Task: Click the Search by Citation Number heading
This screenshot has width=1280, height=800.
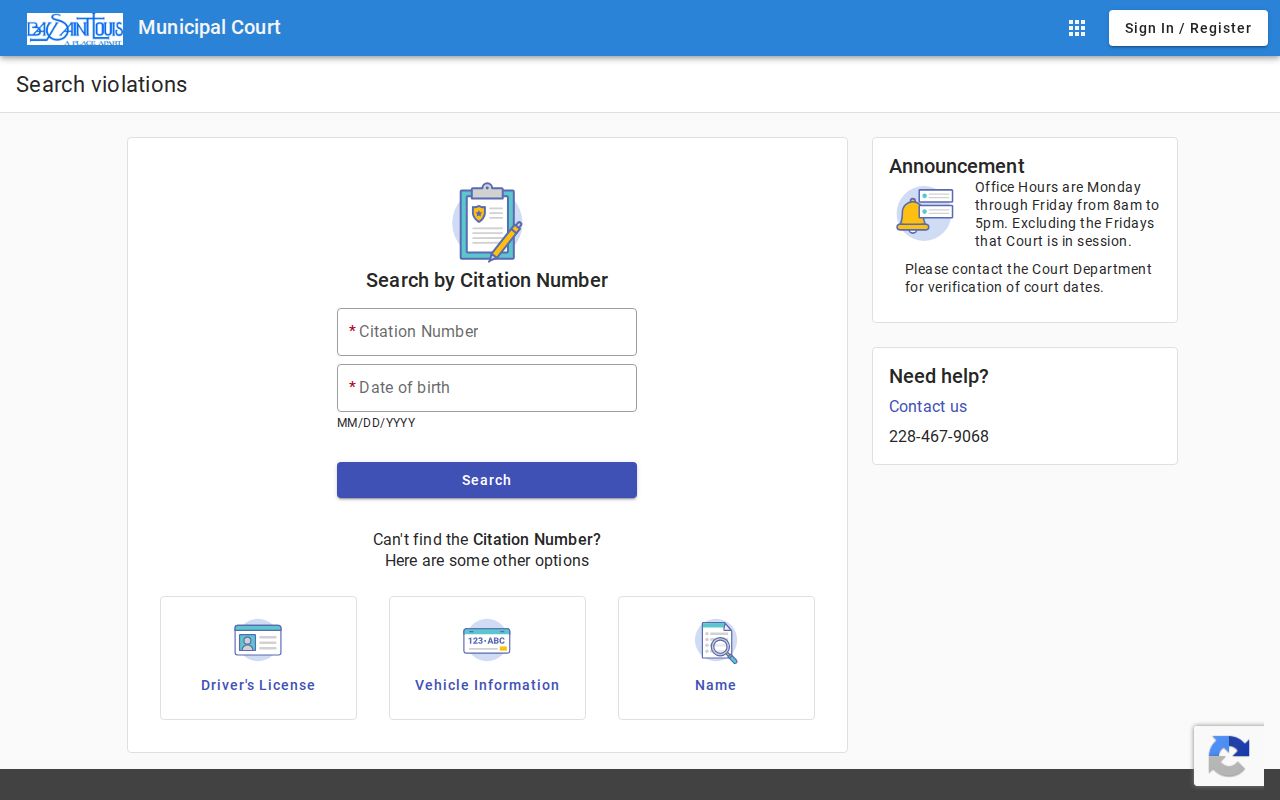Action: pyautogui.click(x=487, y=280)
